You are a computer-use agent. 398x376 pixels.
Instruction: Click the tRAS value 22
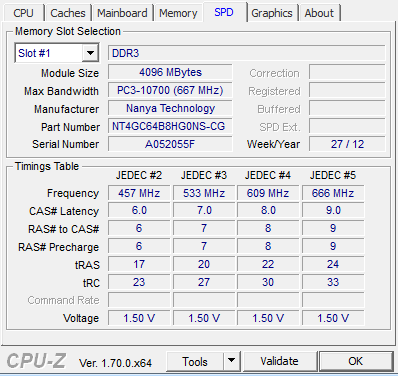(x=268, y=264)
